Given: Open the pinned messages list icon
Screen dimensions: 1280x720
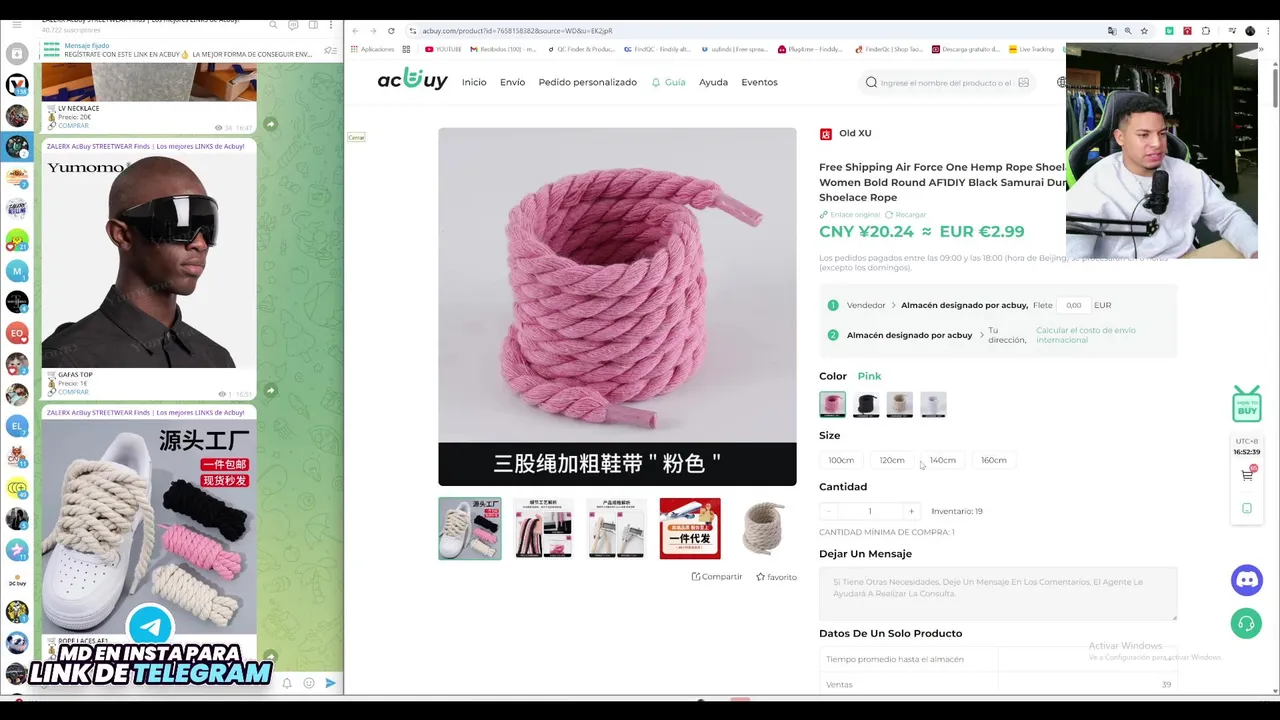Looking at the screenshot, I should coord(330,51).
